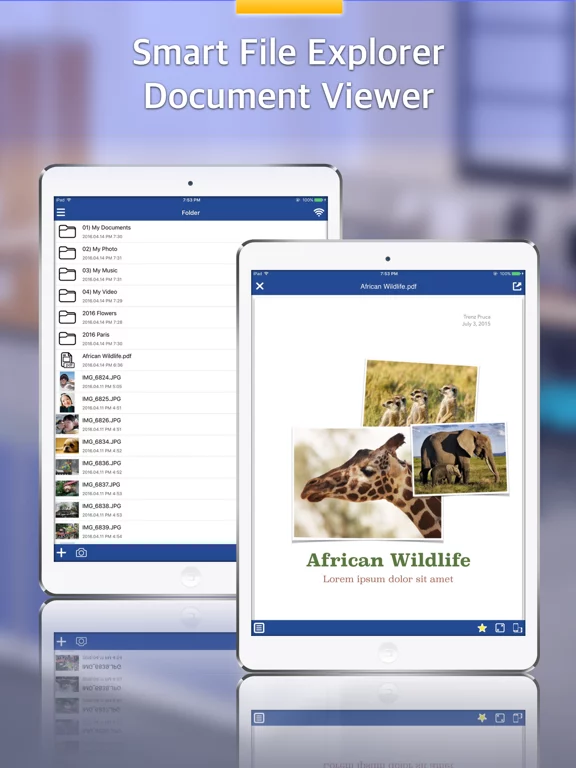This screenshot has height=768, width=576.
Task: Click the green 'African Wildlife' heading
Action: point(388,560)
